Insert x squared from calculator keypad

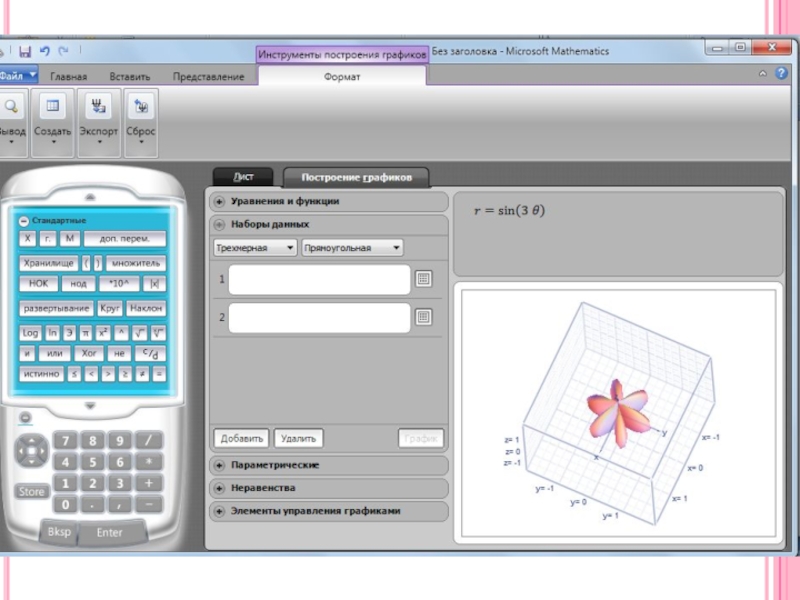click(103, 333)
